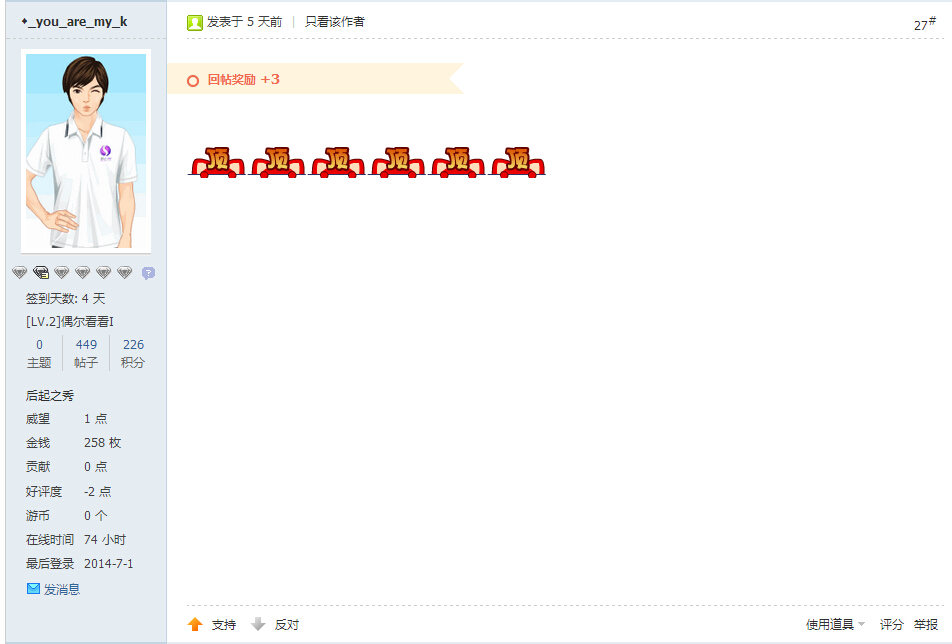Click the 评分 rating link
The width and height of the screenshot is (952, 644).
point(891,625)
